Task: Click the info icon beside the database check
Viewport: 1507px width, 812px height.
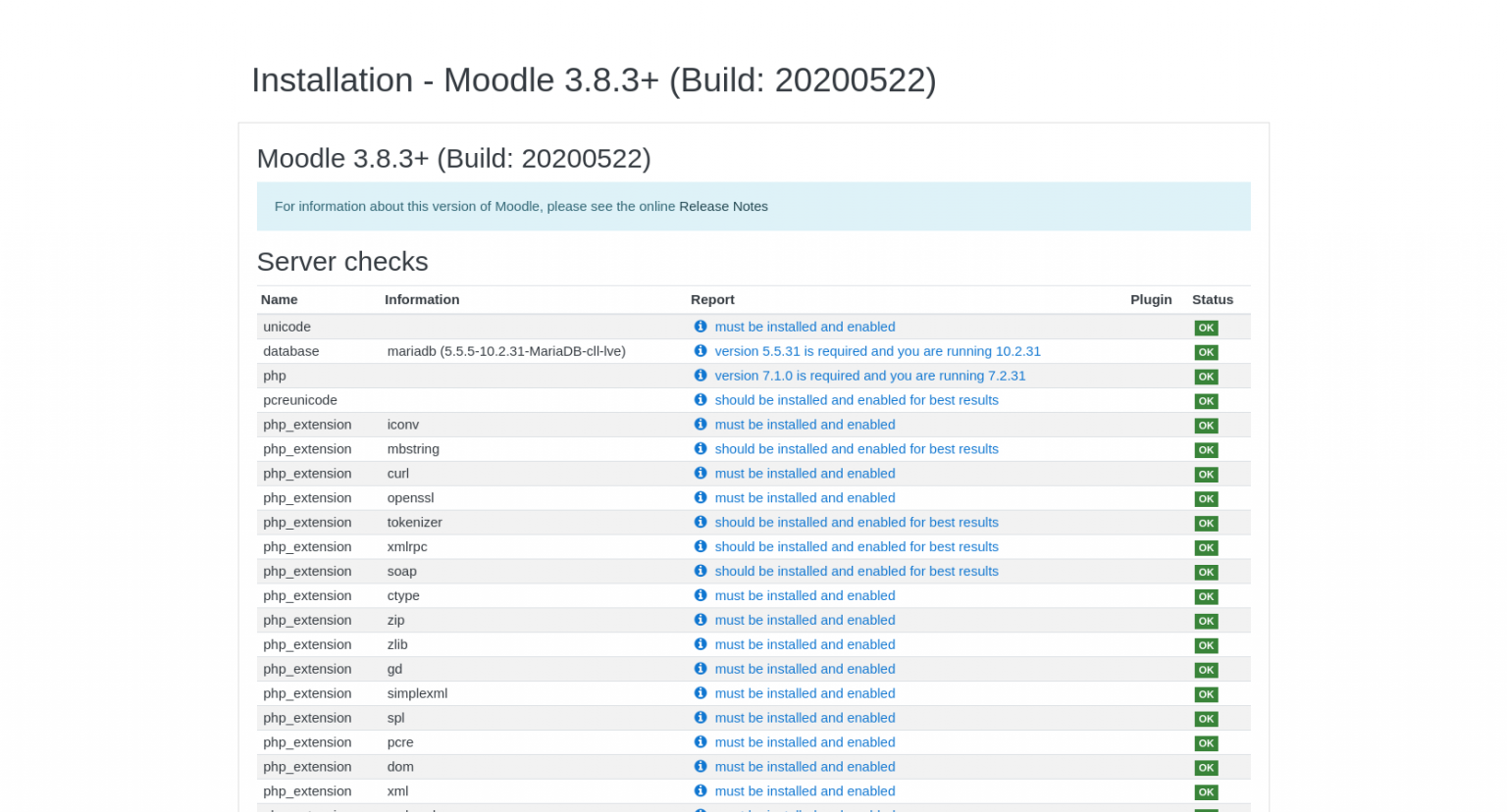Action: pyautogui.click(x=701, y=351)
